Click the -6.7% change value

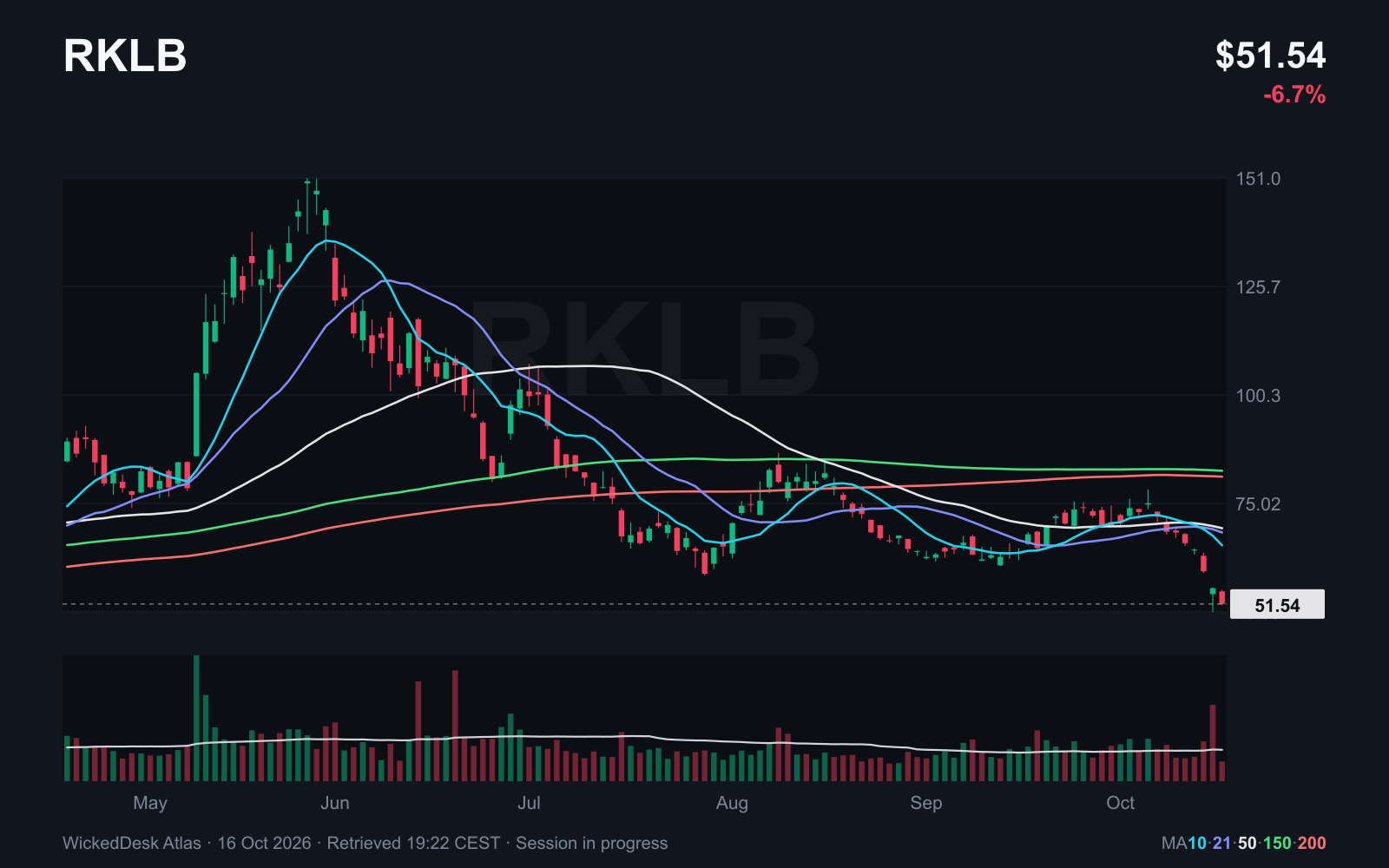coord(1294,95)
